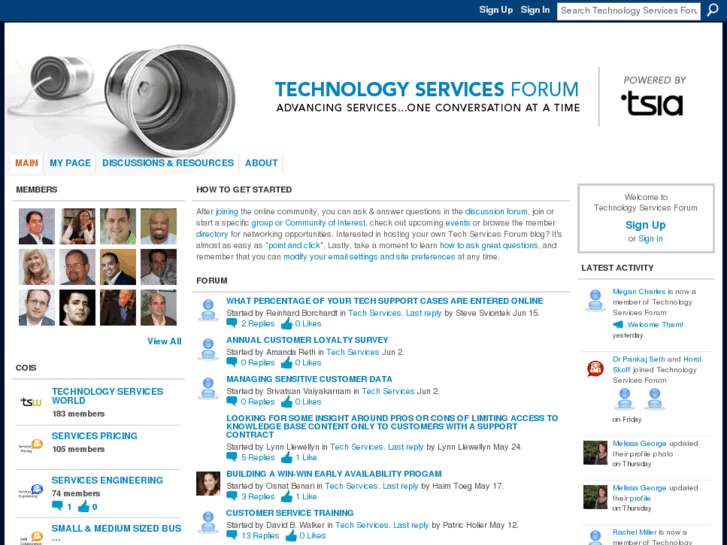Click the Services Engineering group icon
Screen dimensions: 727x545
[31, 491]
